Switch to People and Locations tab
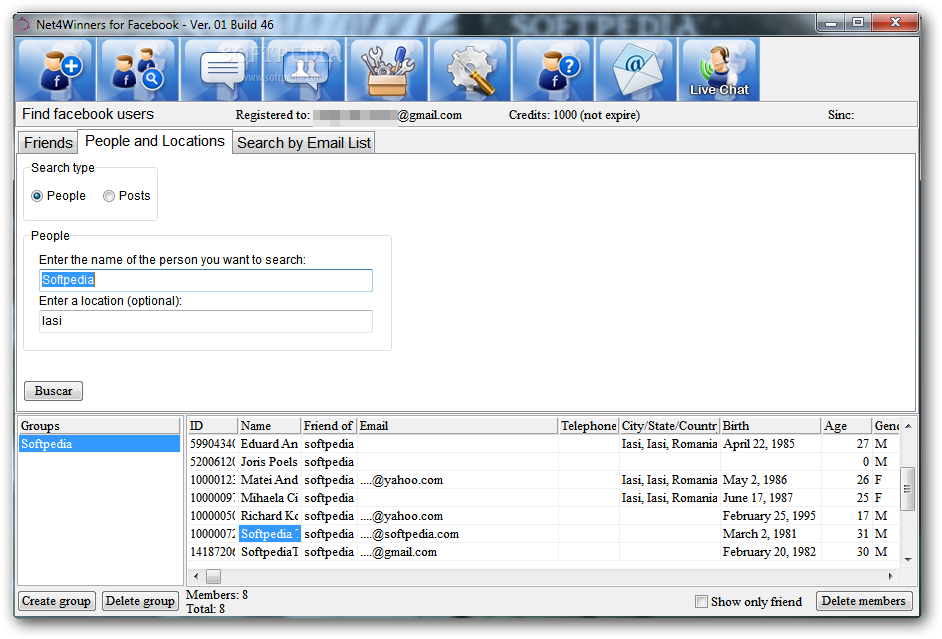The height and width of the screenshot is (639, 942). 155,141
